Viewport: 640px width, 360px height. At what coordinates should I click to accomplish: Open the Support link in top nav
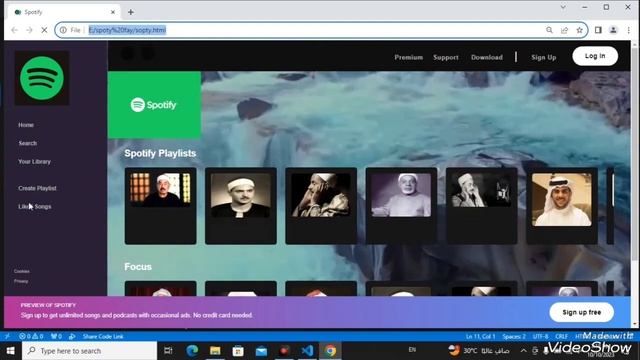tap(446, 58)
